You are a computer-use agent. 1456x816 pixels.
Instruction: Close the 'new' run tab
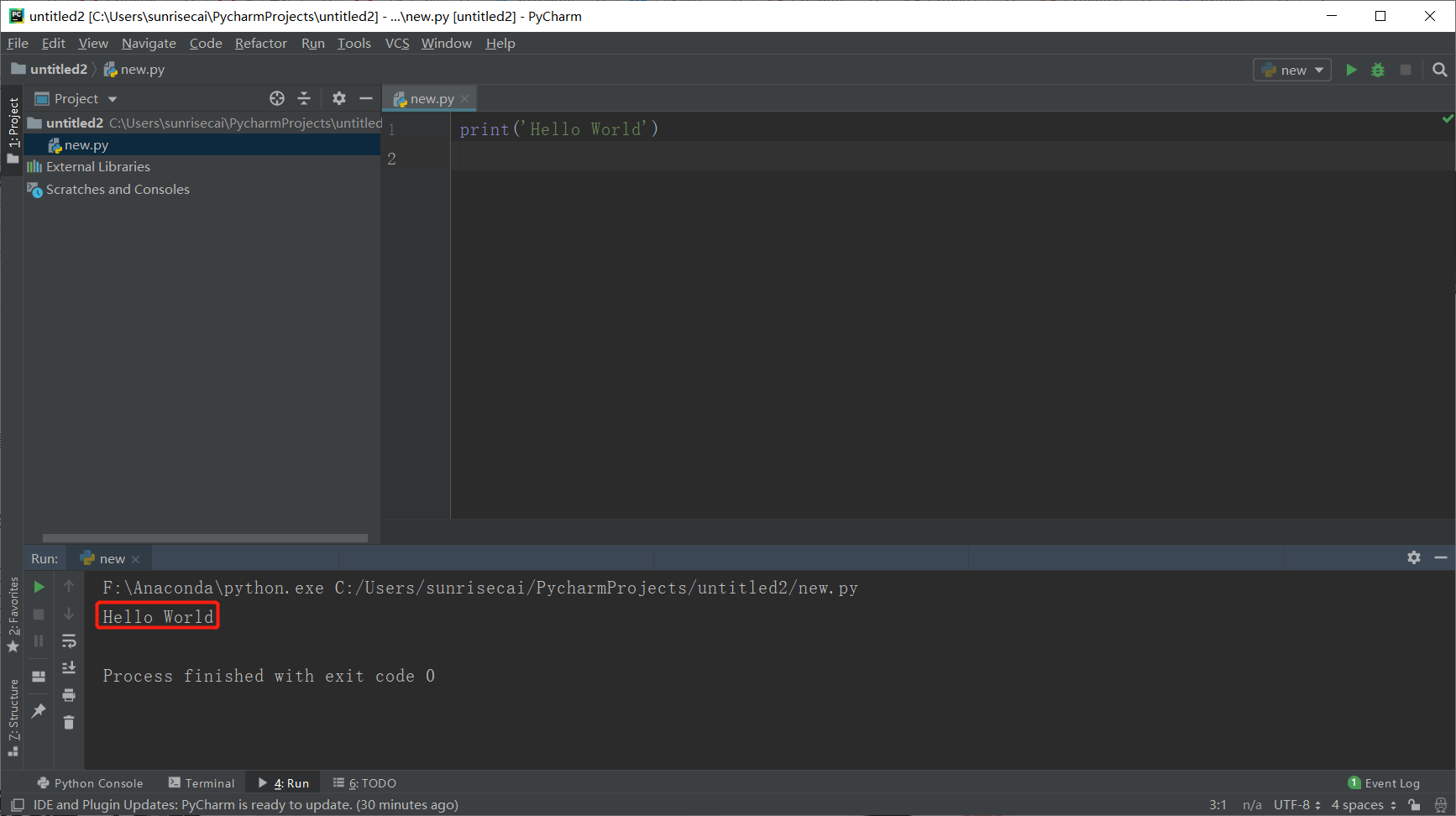[136, 559]
